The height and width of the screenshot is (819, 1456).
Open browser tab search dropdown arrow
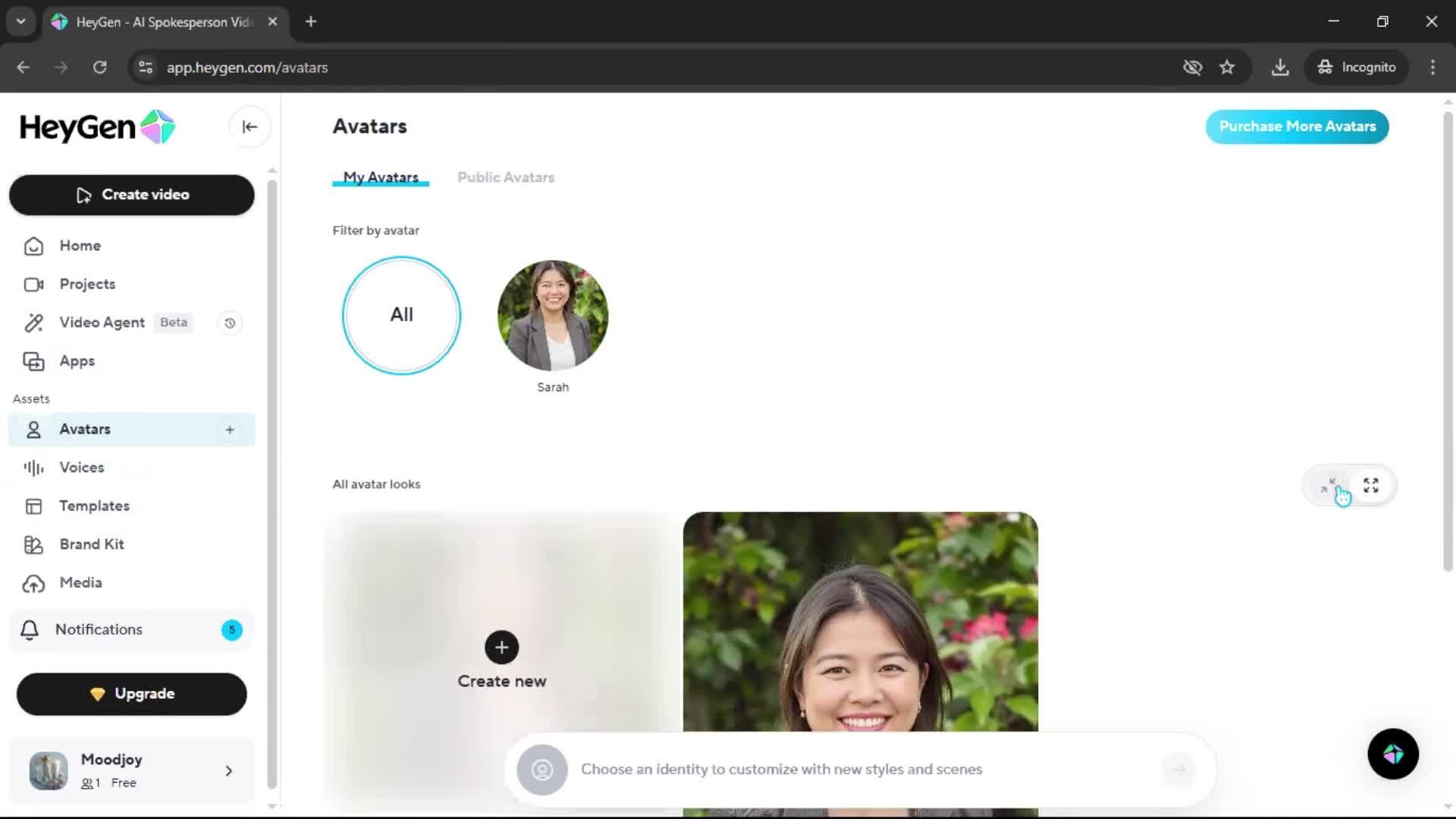click(21, 21)
